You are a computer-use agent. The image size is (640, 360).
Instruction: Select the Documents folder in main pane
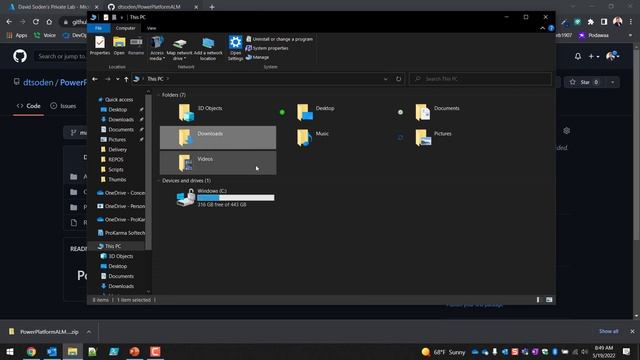[454, 112]
